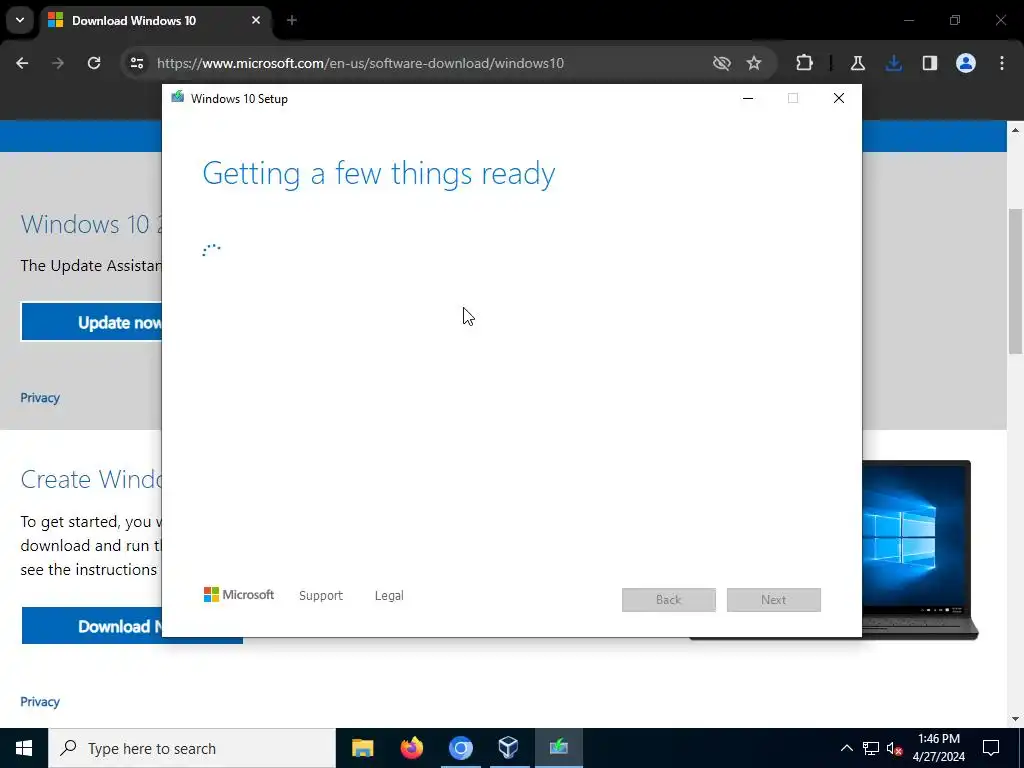Minimize the Windows 10 Setup window

[x=748, y=99]
